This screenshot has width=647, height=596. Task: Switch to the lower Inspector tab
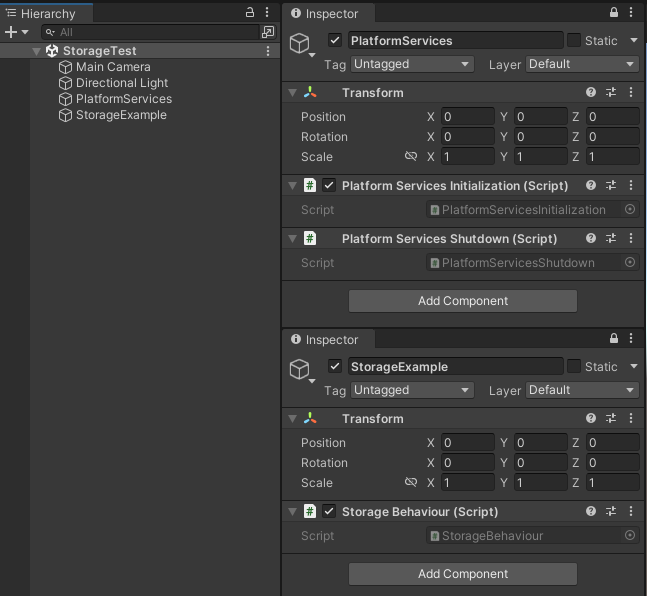point(329,340)
